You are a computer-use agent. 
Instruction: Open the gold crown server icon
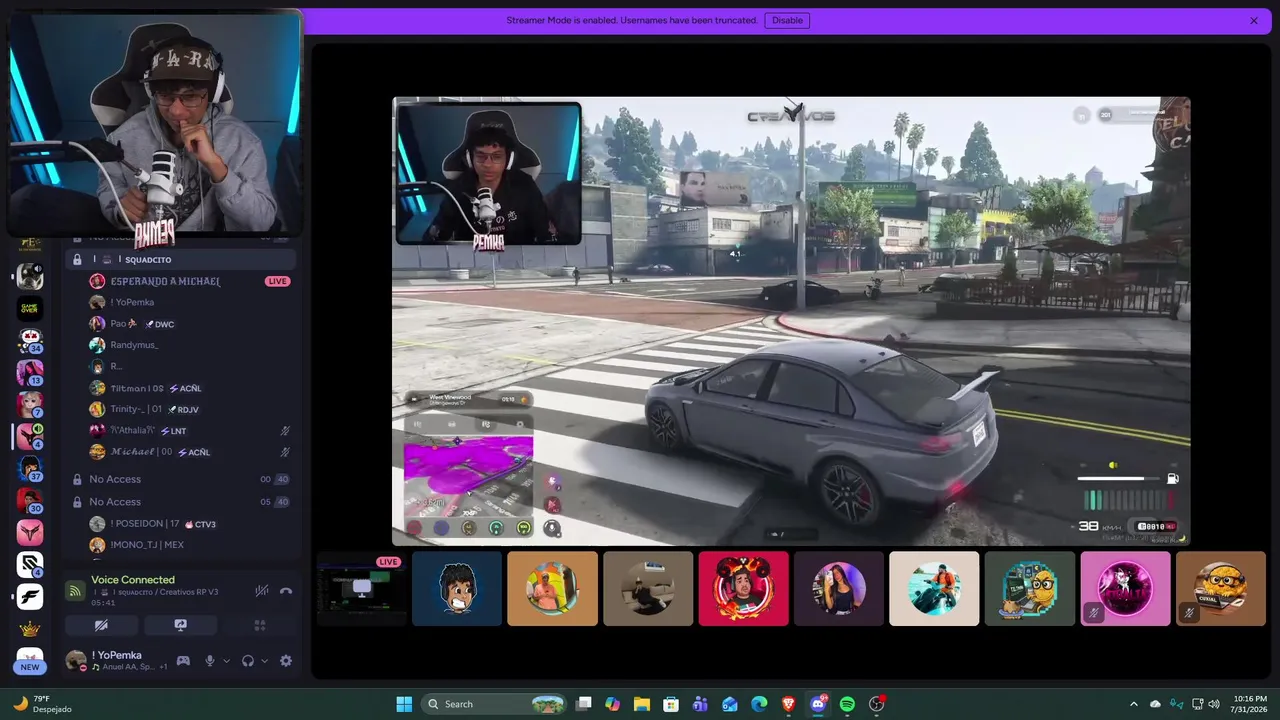click(30, 630)
